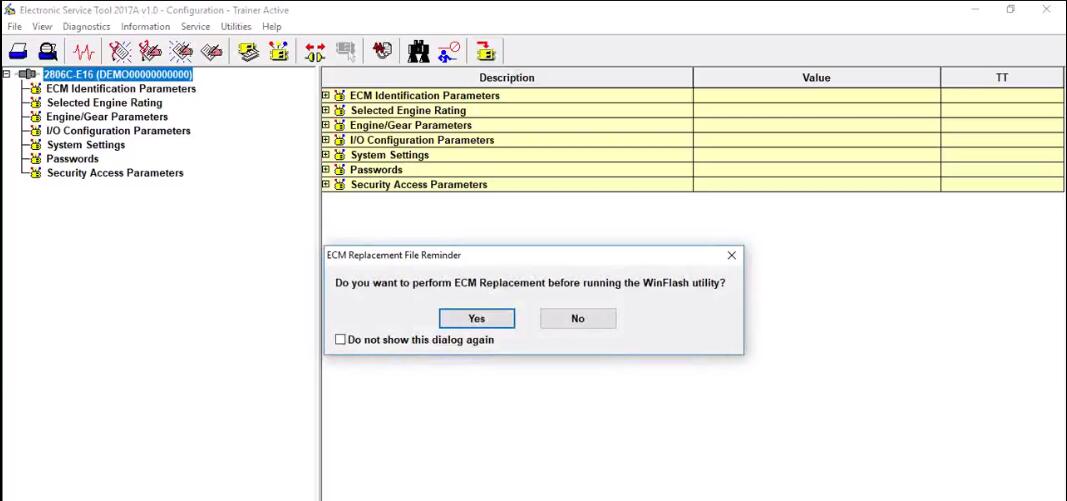Click the binoculars search icon
This screenshot has height=501, width=1067.
pos(419,51)
